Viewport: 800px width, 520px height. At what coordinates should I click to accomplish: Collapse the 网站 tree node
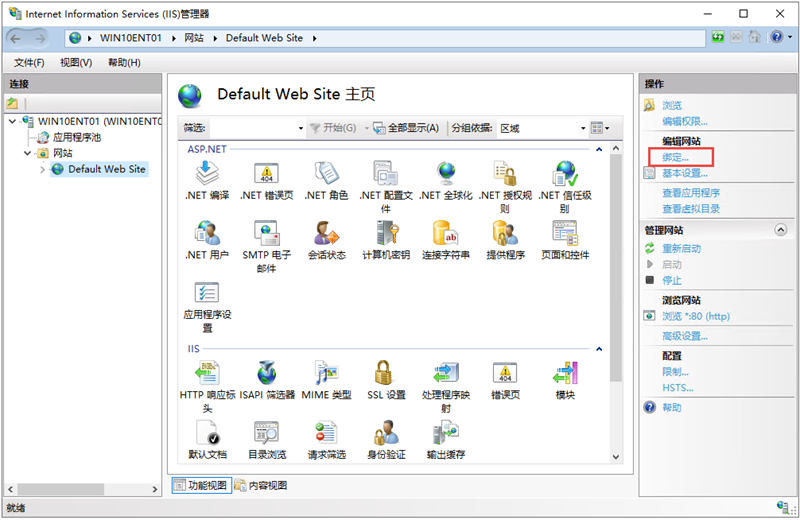[28, 153]
